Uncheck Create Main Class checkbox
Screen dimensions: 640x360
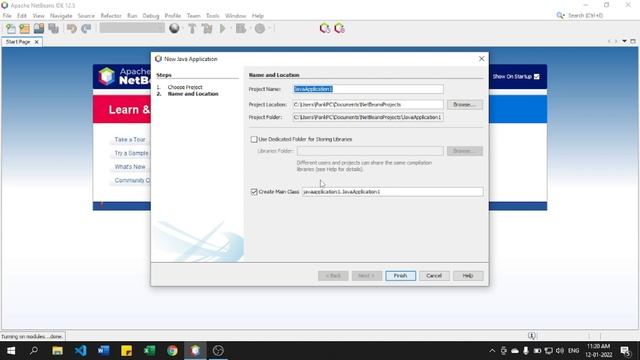point(254,192)
